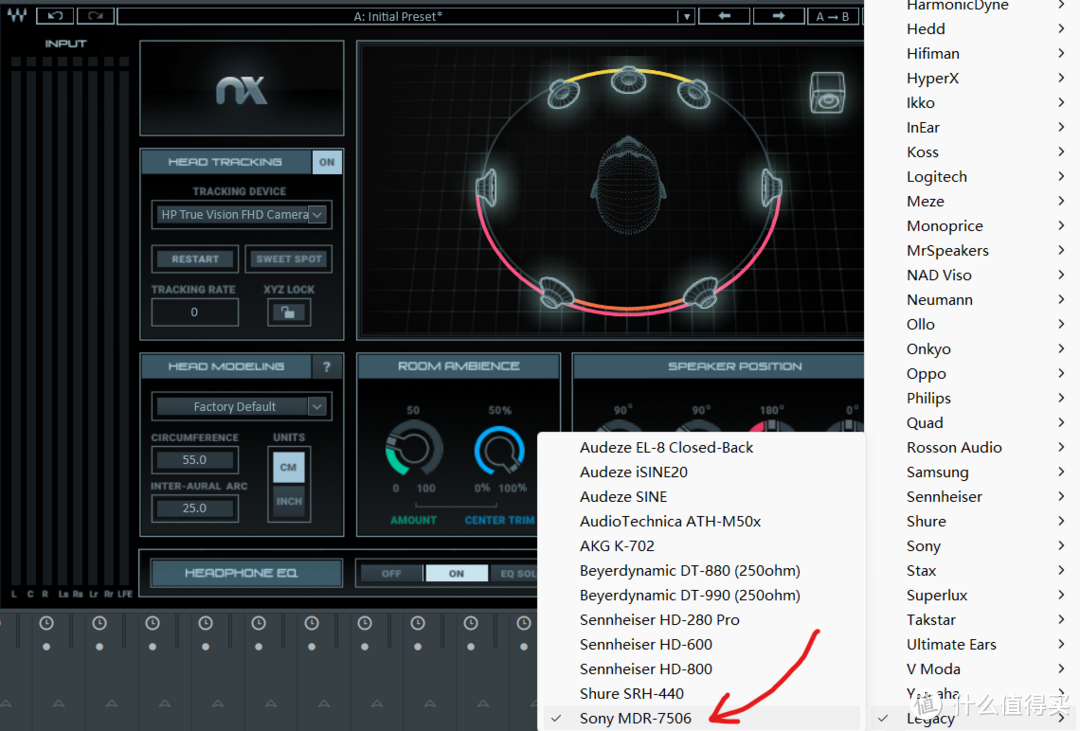Click the Initial Preset name field
This screenshot has height=731, width=1080.
(397, 17)
